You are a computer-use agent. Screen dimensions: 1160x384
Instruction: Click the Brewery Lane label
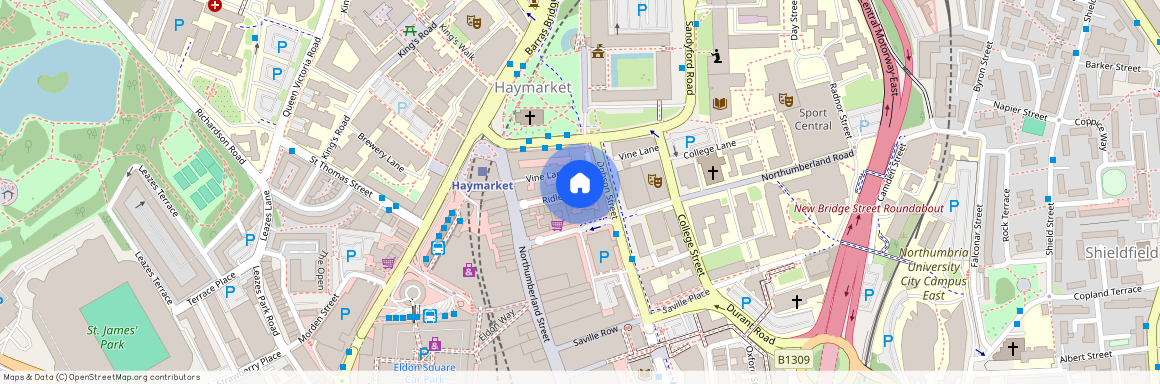[381, 152]
